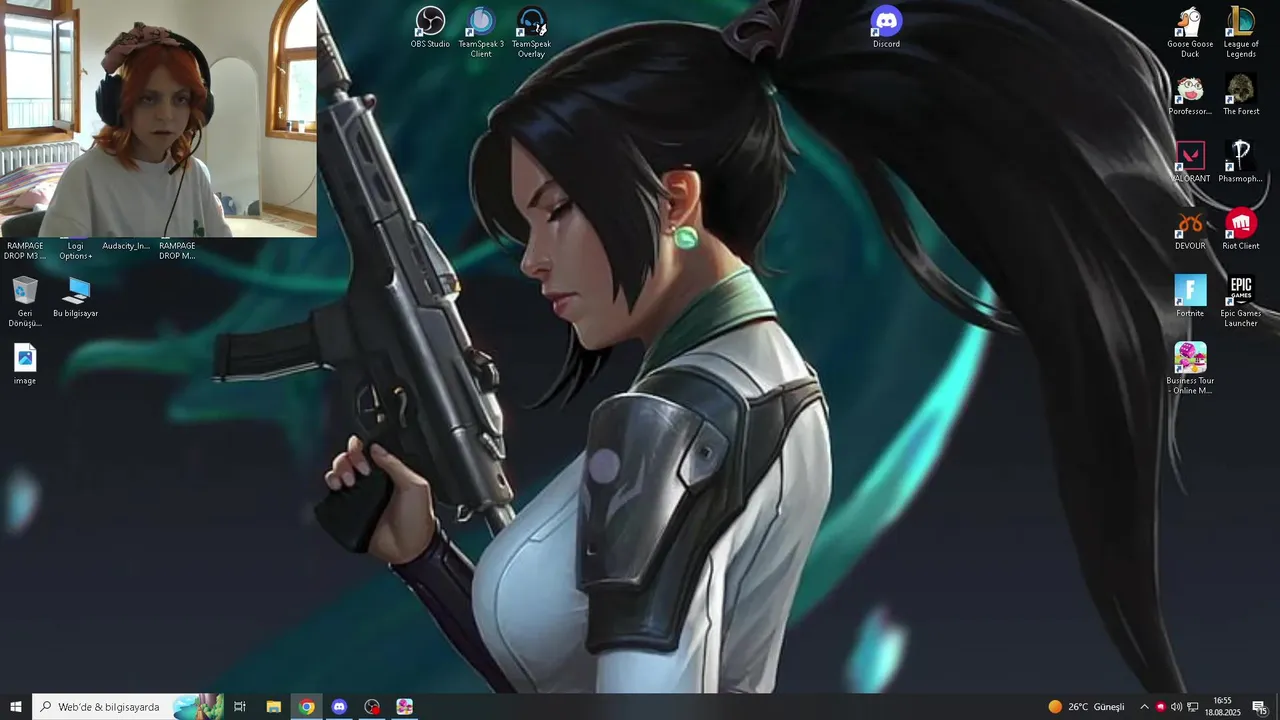The height and width of the screenshot is (720, 1280).
Task: Open the Business Tour taskbar app
Action: point(405,707)
